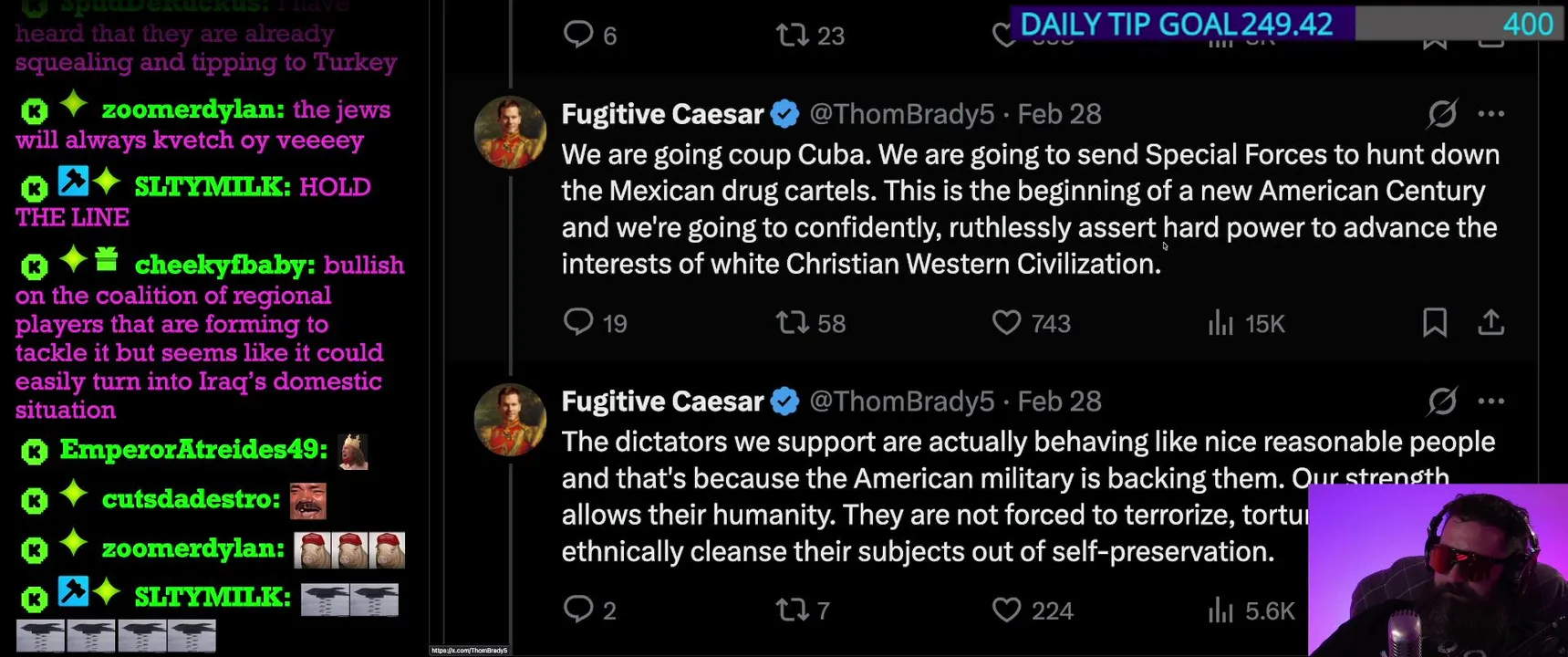Screen dimensions: 1568x657
Task: Click the daily tip goal progress bar
Action: (x=1286, y=24)
